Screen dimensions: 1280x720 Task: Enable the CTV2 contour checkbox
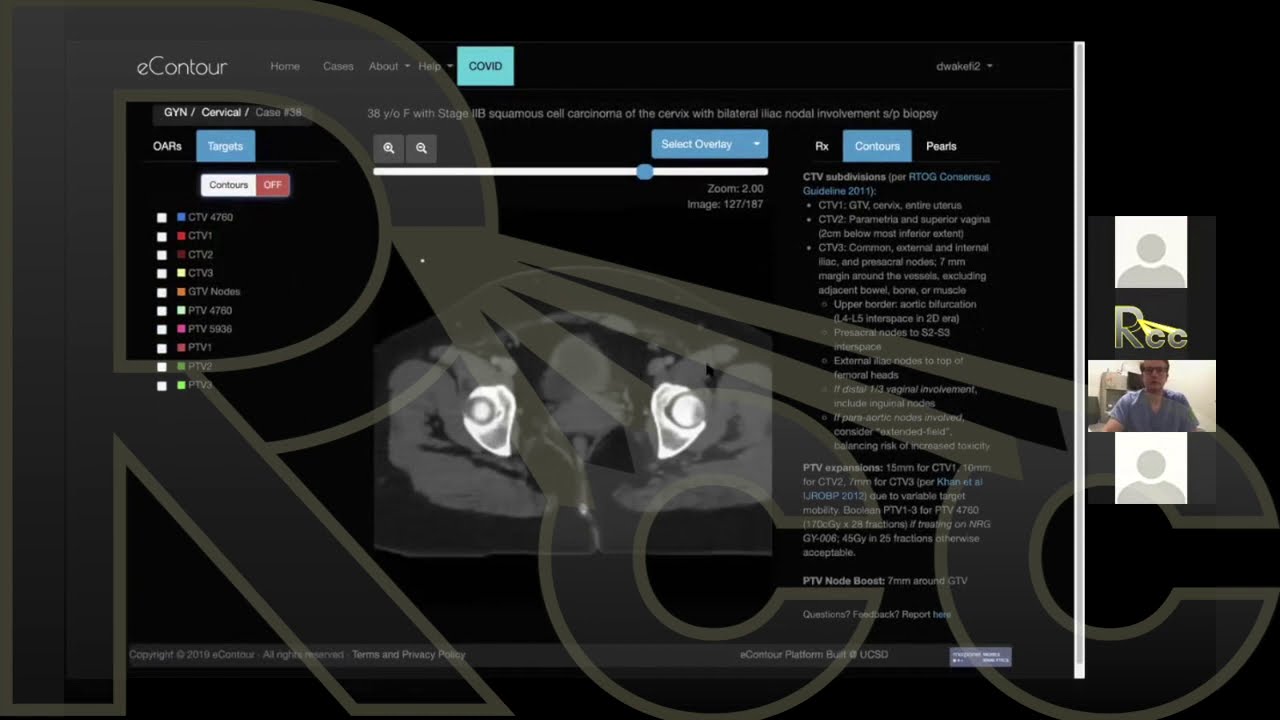(x=162, y=255)
